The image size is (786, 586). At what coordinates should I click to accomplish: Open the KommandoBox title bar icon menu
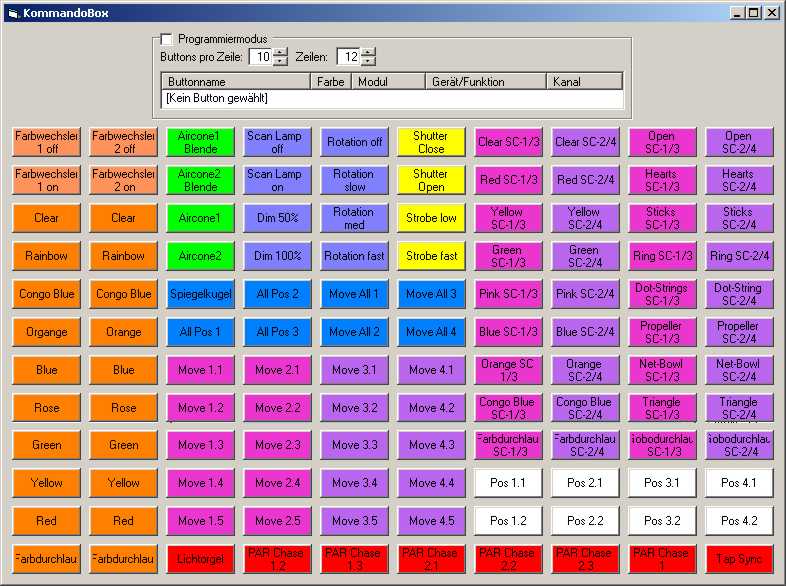pyautogui.click(x=13, y=13)
